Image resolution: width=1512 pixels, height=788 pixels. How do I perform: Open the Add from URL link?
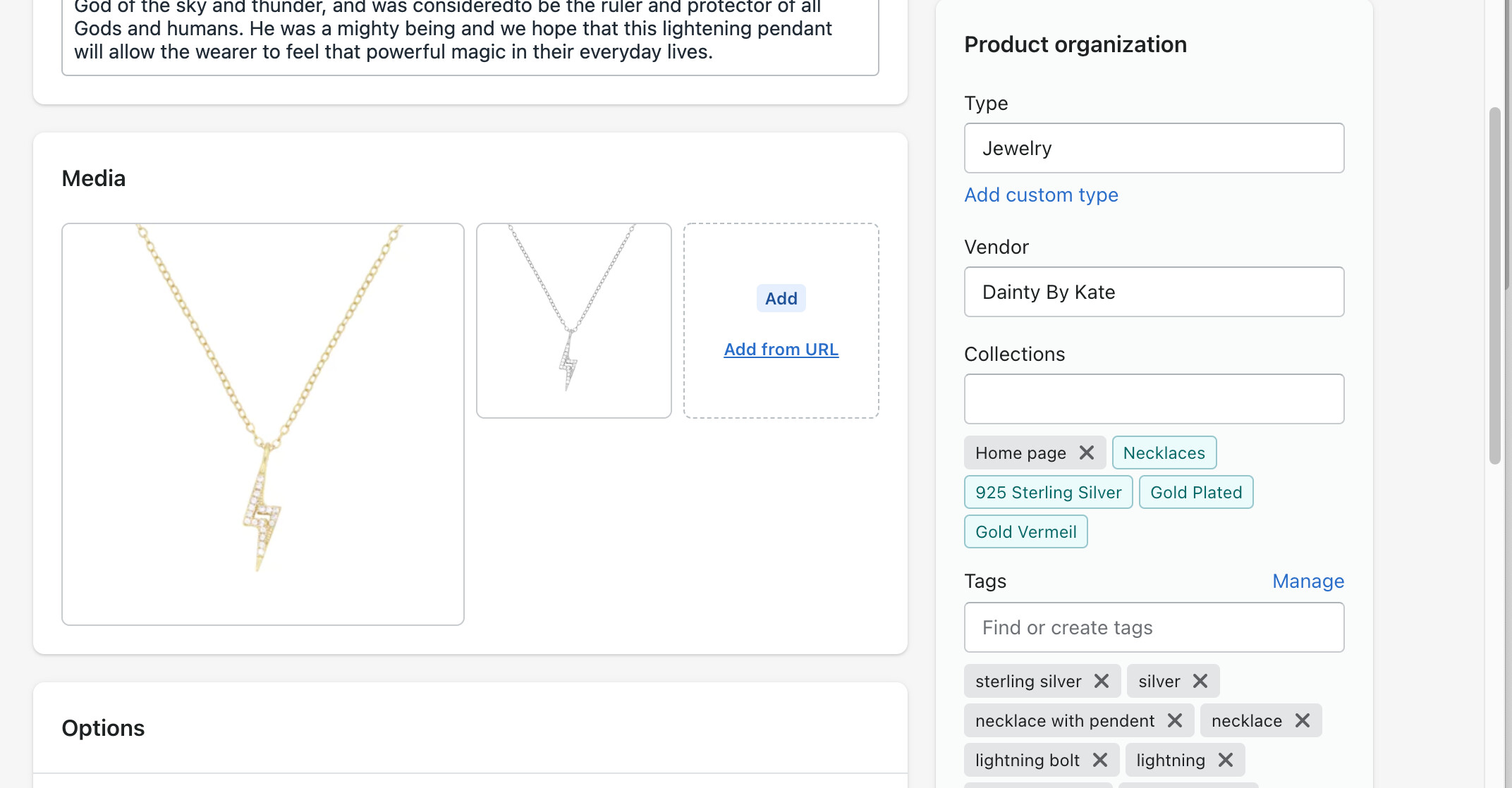tap(781, 350)
